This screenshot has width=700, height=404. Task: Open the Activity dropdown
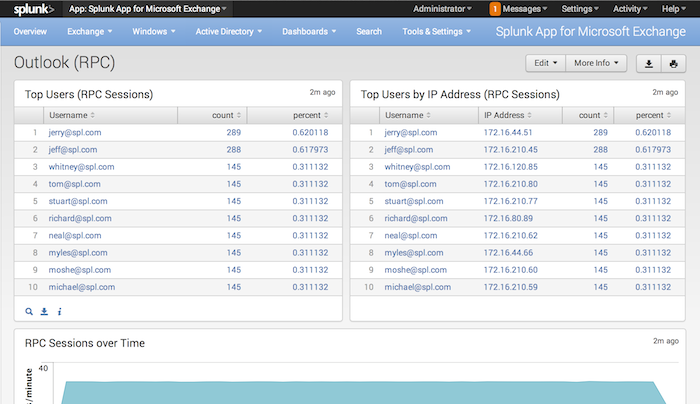point(630,9)
